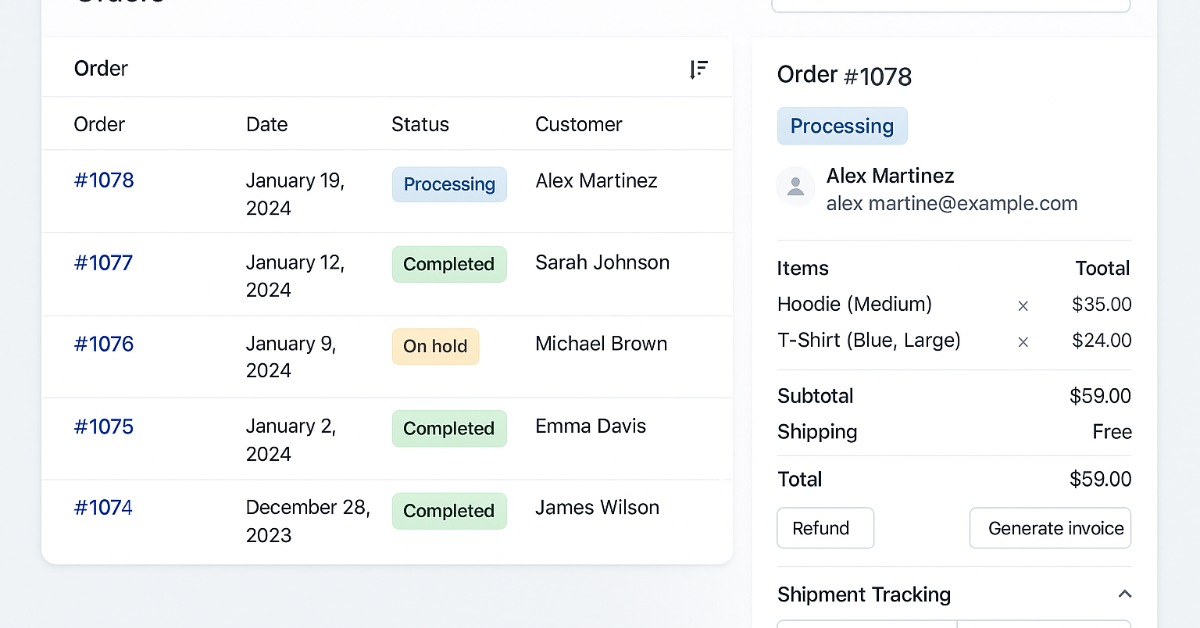Click the alex martine@example.com email address
Screen dimensions: 1200x628
pos(951,204)
